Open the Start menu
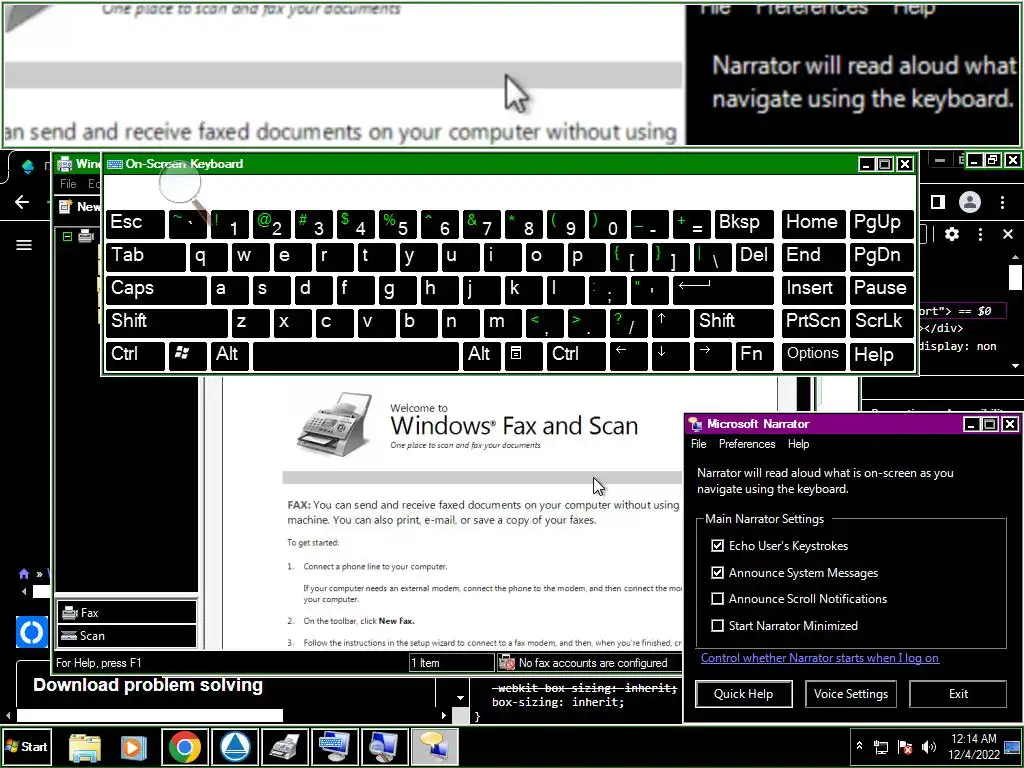 click(27, 746)
